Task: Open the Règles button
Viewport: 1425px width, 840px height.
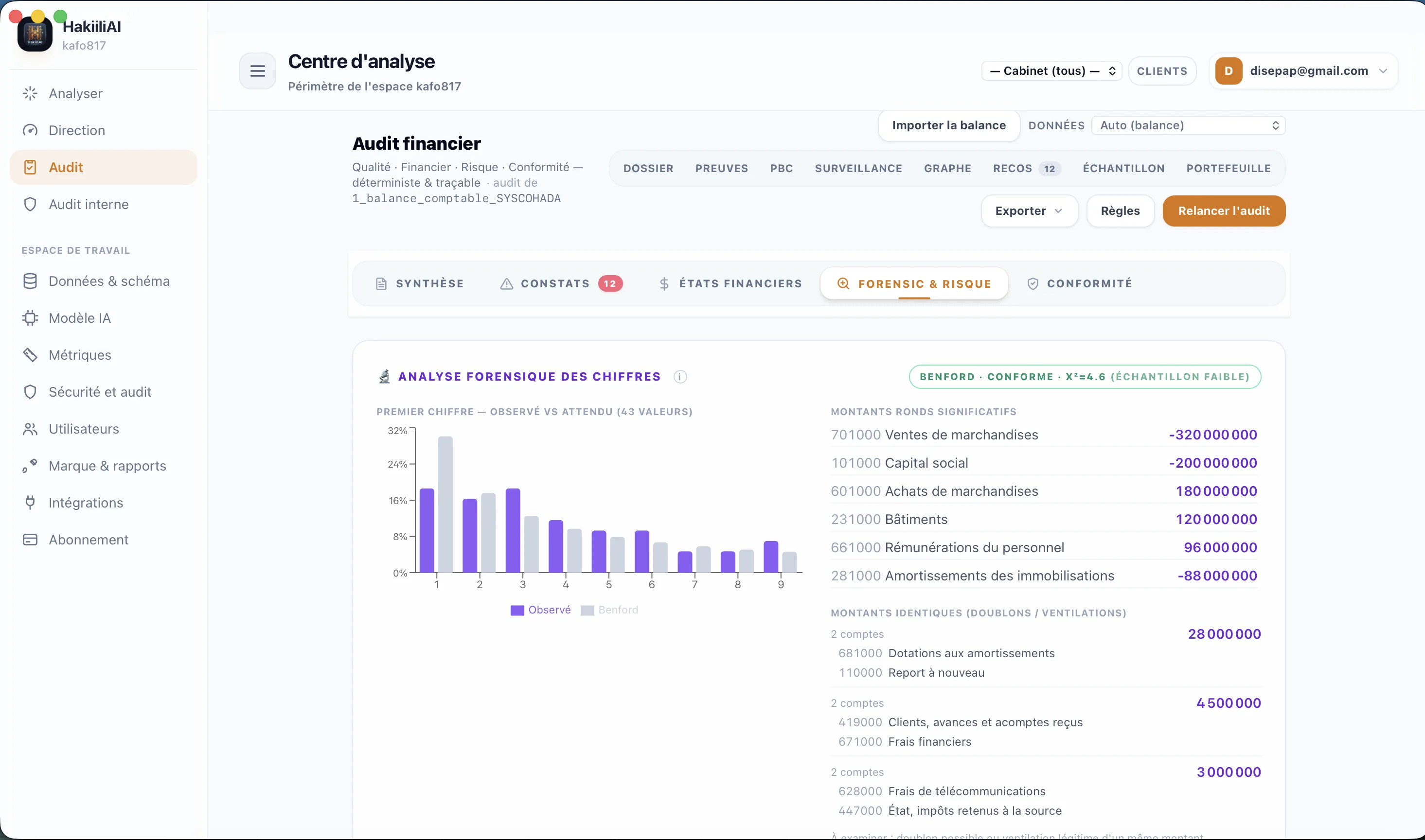Action: (1120, 210)
